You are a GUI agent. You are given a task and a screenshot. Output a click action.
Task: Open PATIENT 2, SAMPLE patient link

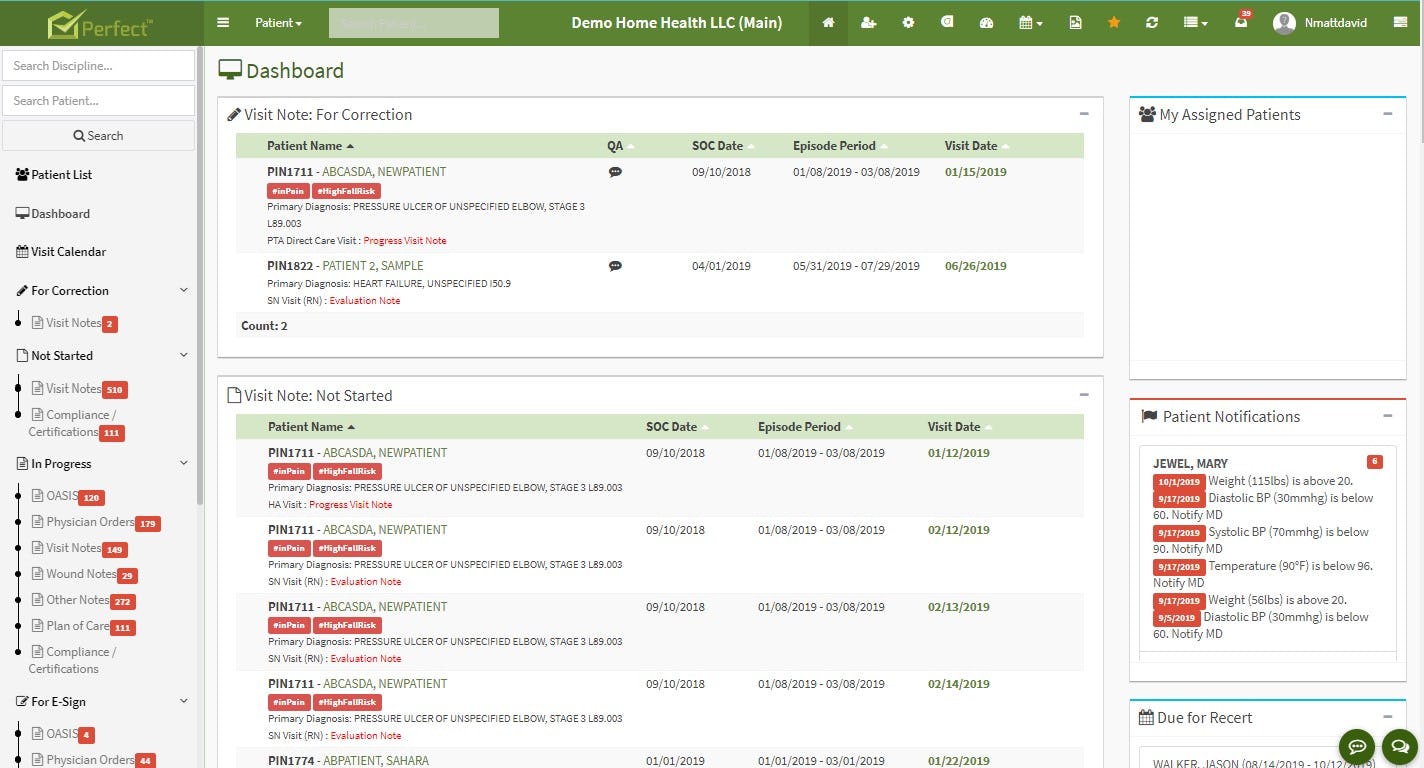point(373,266)
